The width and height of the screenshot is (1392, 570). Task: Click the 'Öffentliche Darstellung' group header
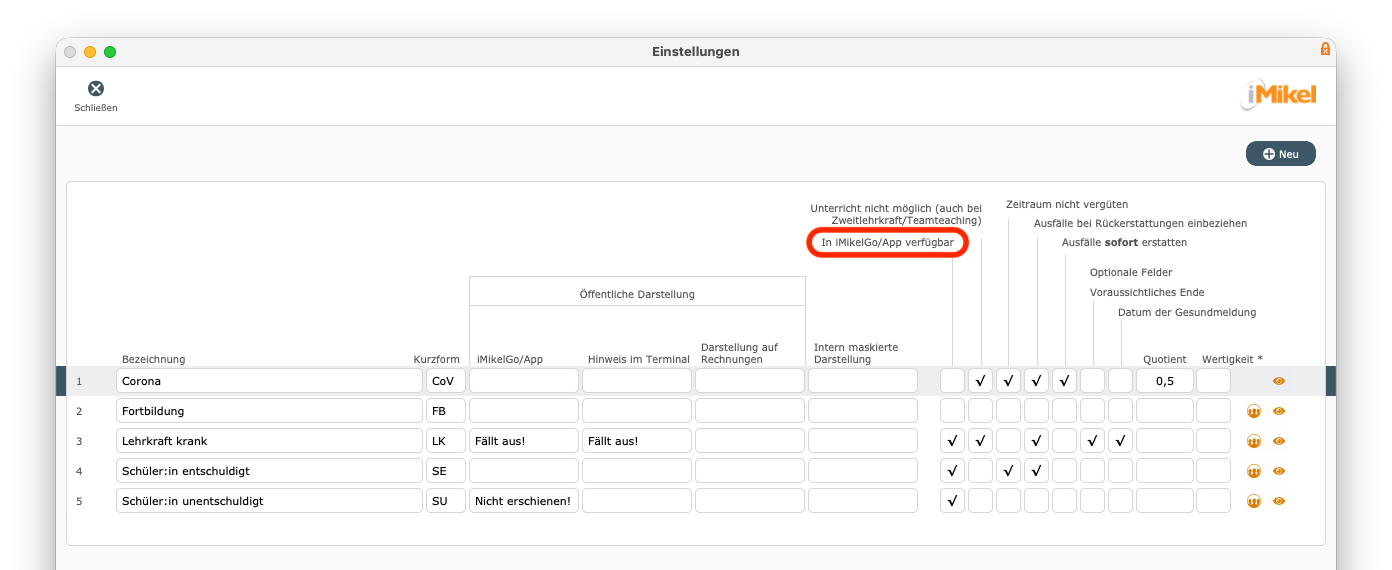(x=637, y=294)
